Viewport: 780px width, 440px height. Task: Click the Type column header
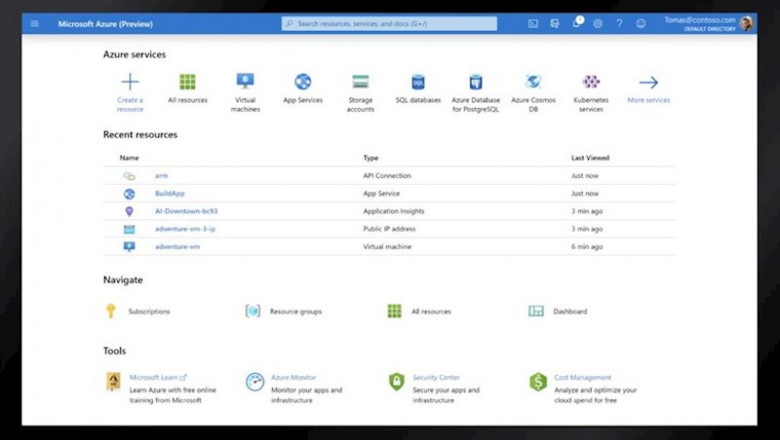(x=371, y=158)
